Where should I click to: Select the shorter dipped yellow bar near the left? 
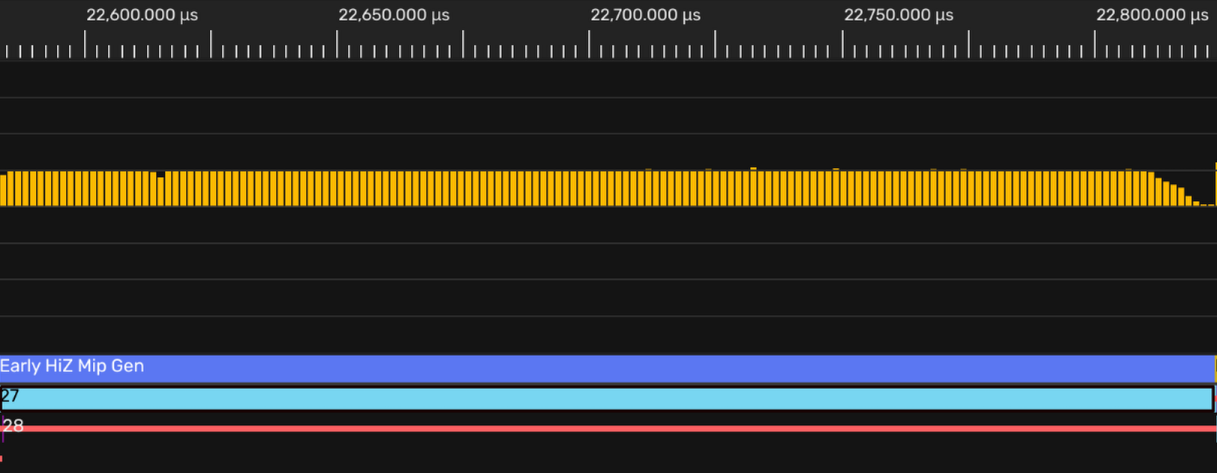[160, 191]
